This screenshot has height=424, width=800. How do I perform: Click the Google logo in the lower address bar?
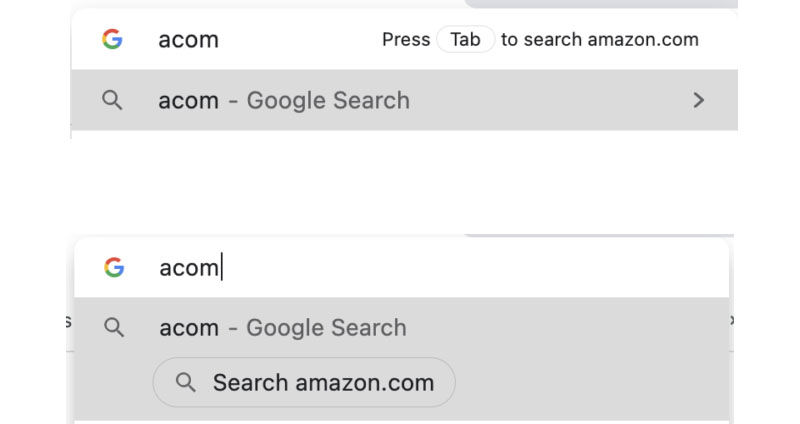point(114,267)
